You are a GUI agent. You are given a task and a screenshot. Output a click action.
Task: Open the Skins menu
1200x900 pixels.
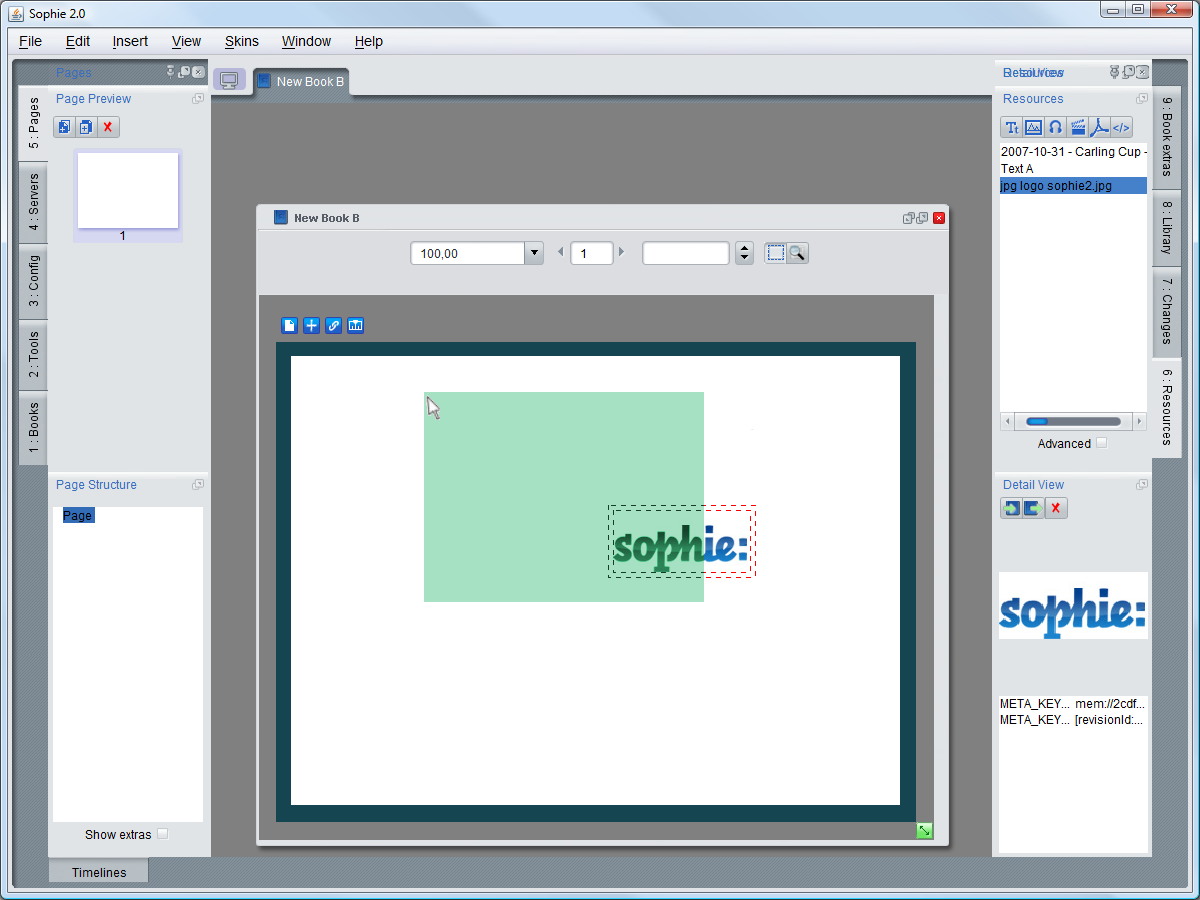pos(242,41)
